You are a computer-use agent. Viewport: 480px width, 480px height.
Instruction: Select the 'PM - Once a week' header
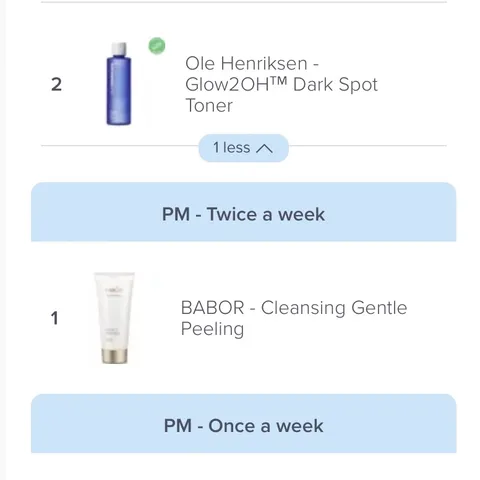coord(243,423)
